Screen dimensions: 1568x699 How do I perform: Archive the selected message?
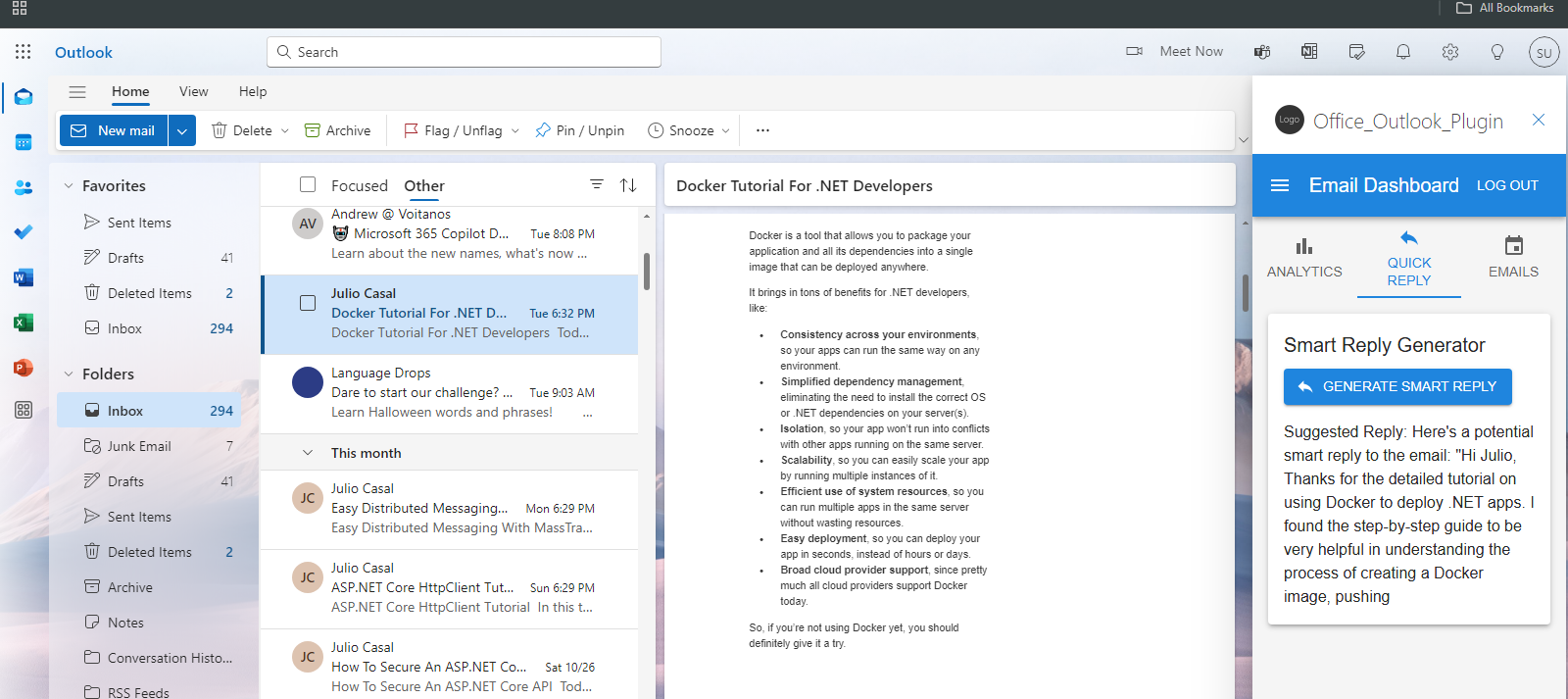click(x=337, y=130)
